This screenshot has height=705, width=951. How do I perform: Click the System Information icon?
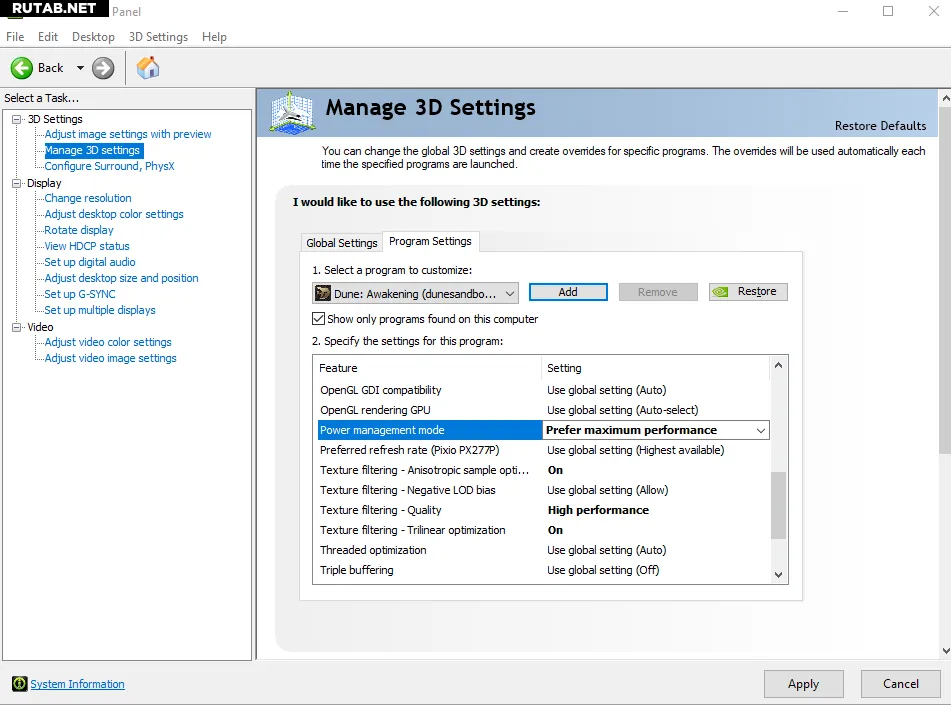pyautogui.click(x=19, y=684)
